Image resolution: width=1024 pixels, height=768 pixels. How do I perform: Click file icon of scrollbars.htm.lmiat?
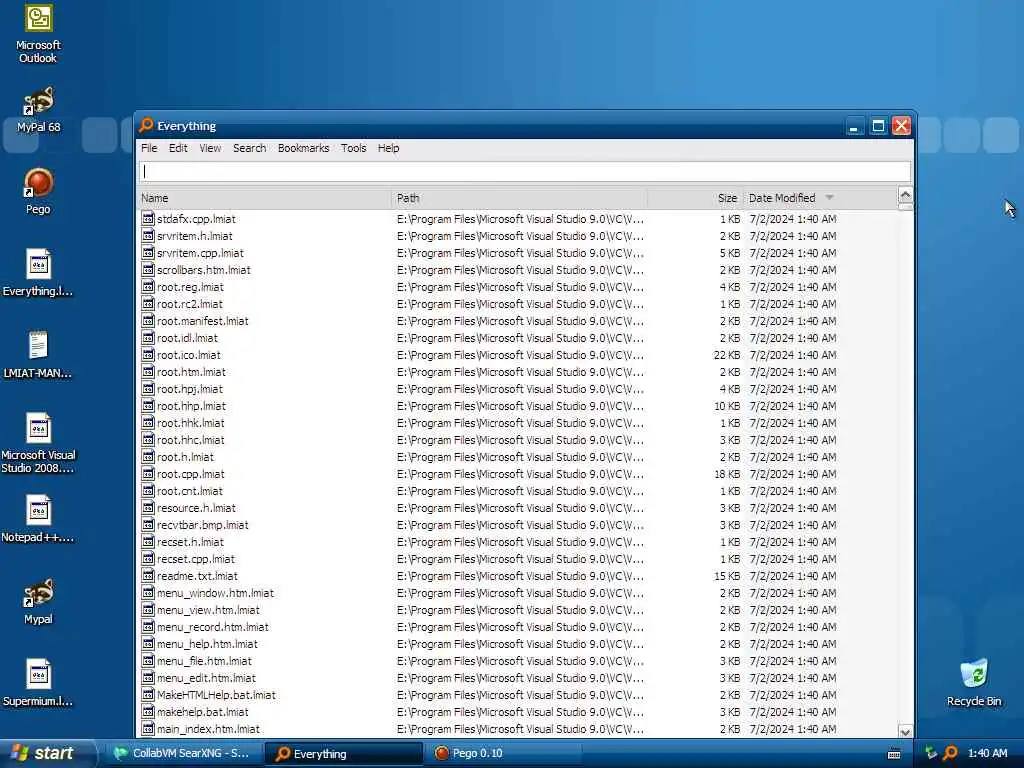tap(148, 270)
